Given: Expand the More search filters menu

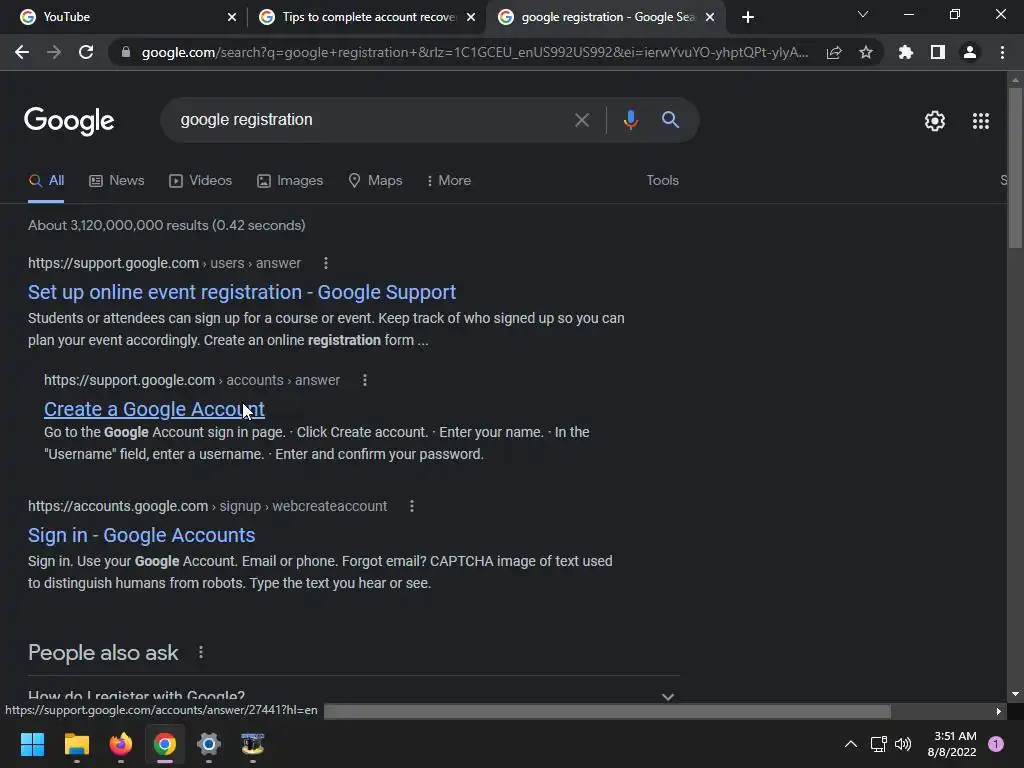Looking at the screenshot, I should (449, 181).
